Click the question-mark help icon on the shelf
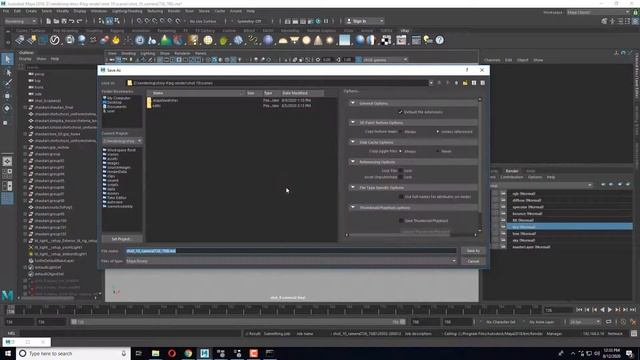Viewport: 640px width, 360px height. (440, 40)
